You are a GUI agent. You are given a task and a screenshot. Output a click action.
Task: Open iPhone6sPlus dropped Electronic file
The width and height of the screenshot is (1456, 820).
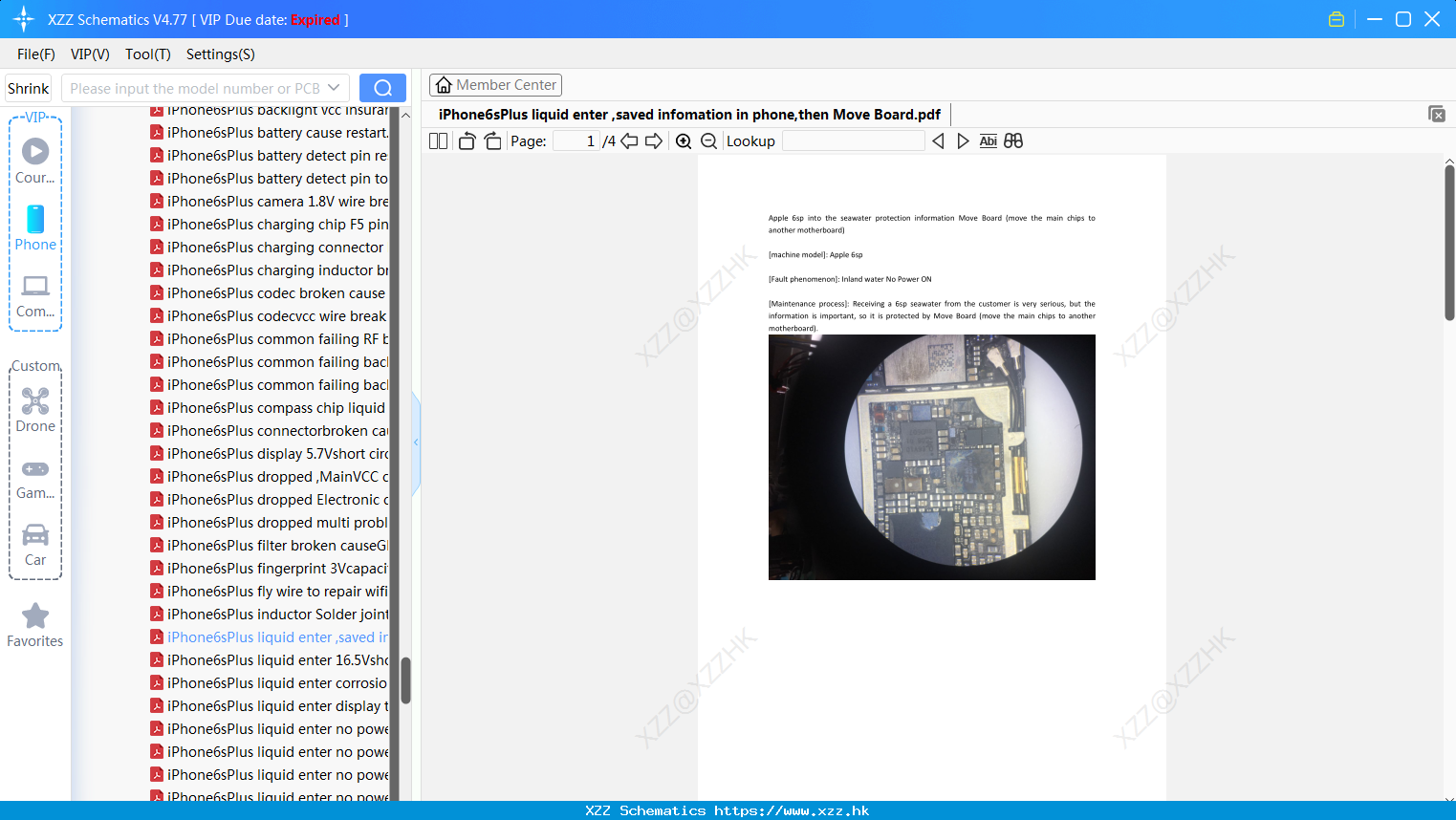[x=270, y=500]
